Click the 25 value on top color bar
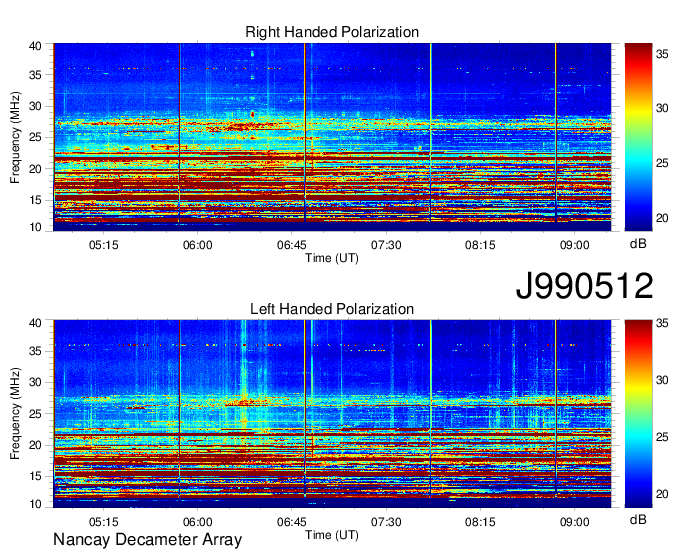The image size is (680, 552). pos(662,163)
